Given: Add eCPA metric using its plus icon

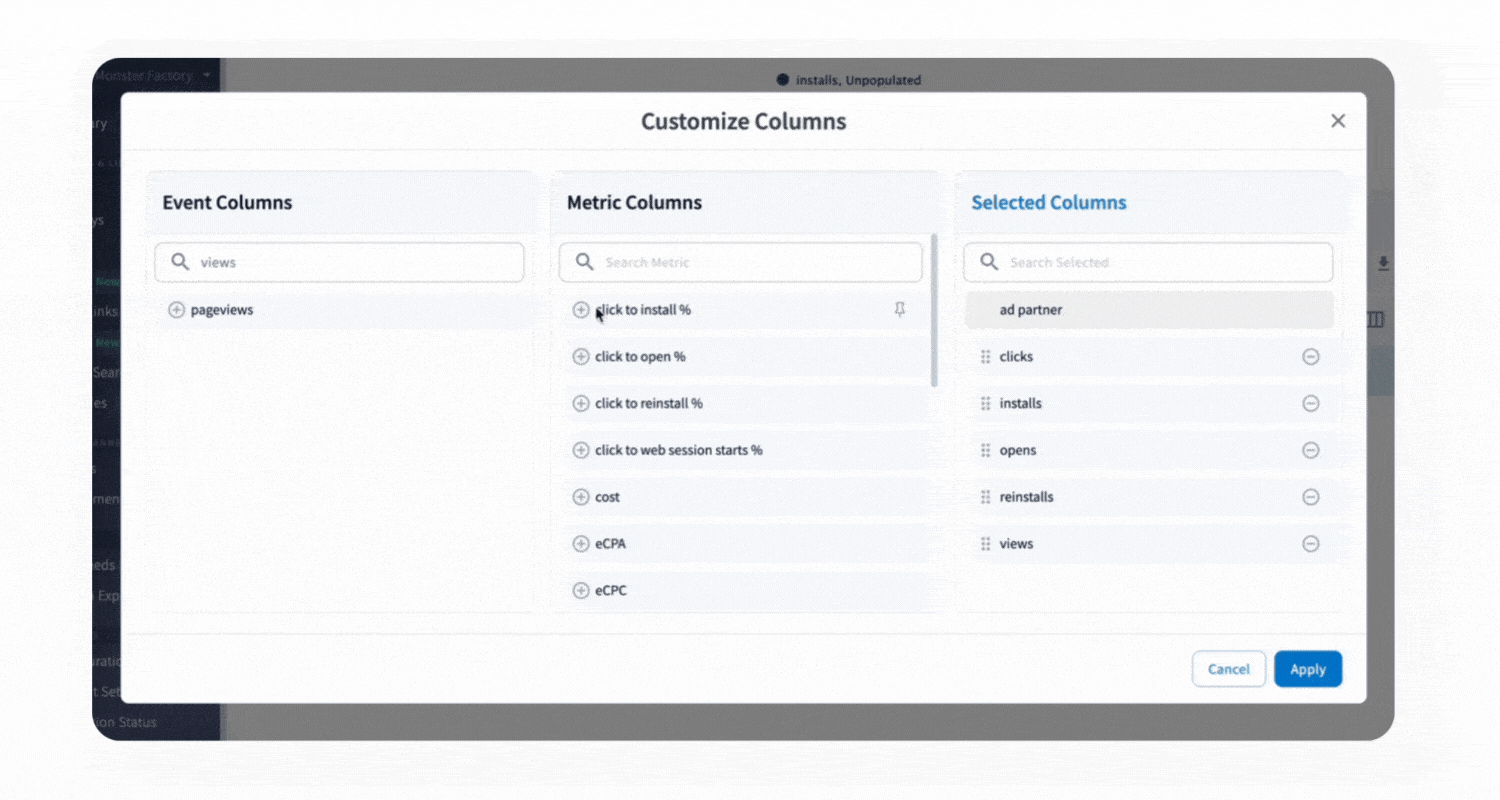Looking at the screenshot, I should pos(580,544).
